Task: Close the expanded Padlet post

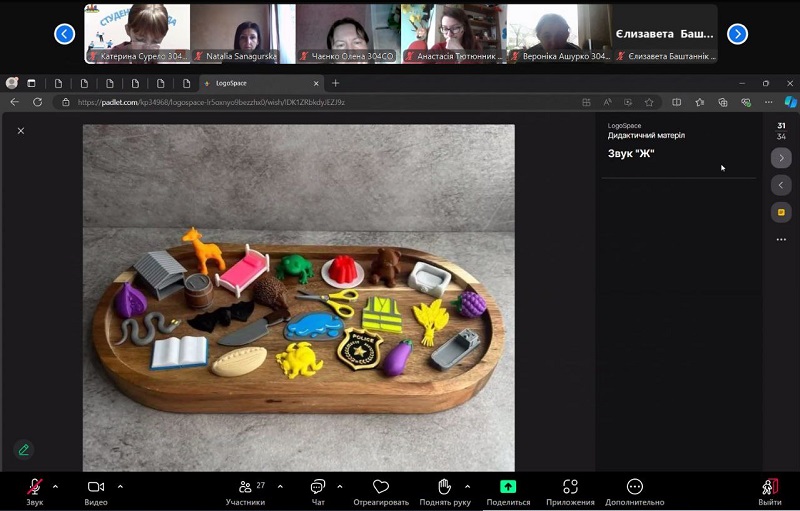Action: pyautogui.click(x=21, y=131)
